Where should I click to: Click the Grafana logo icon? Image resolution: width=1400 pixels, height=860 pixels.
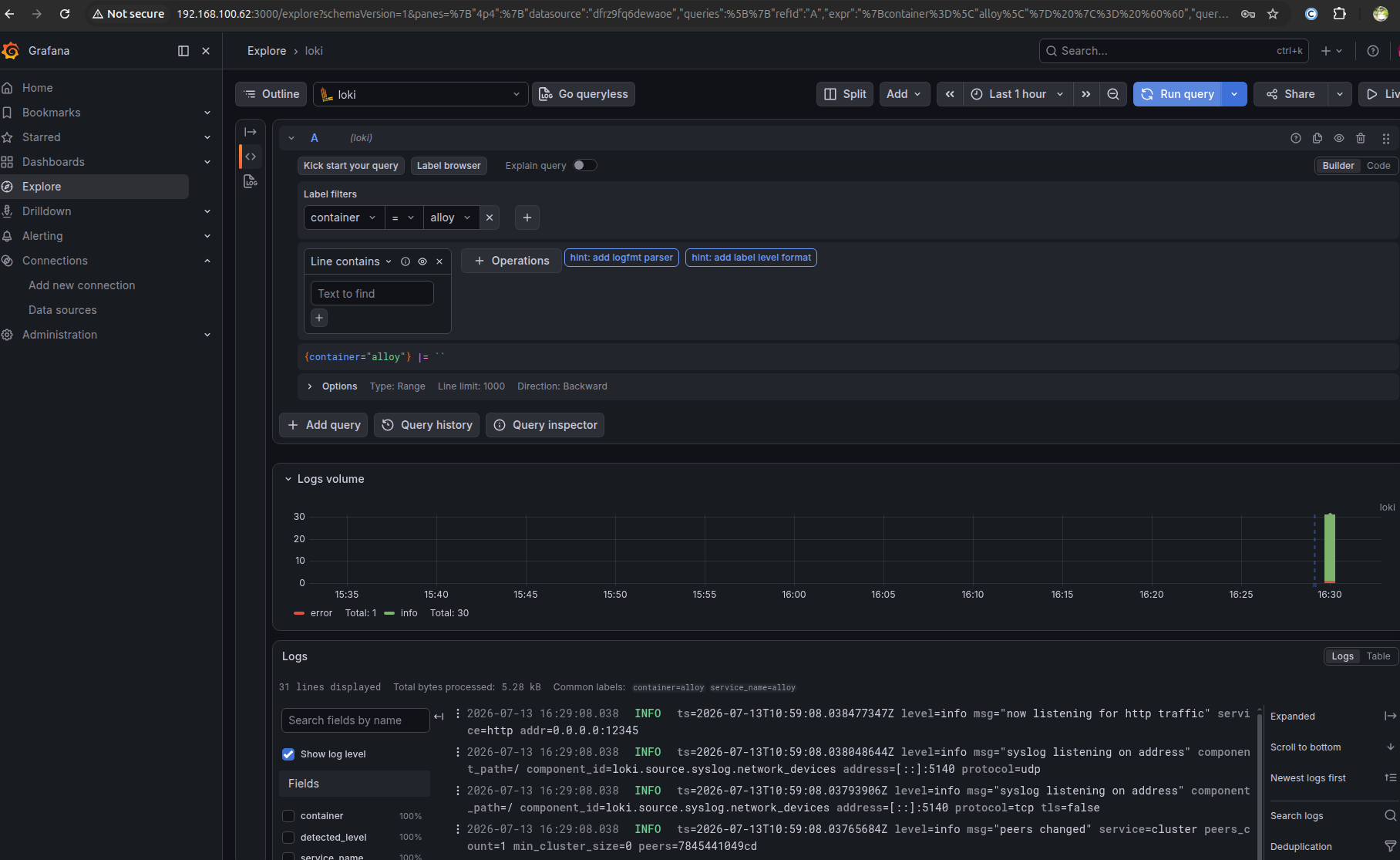coord(11,51)
